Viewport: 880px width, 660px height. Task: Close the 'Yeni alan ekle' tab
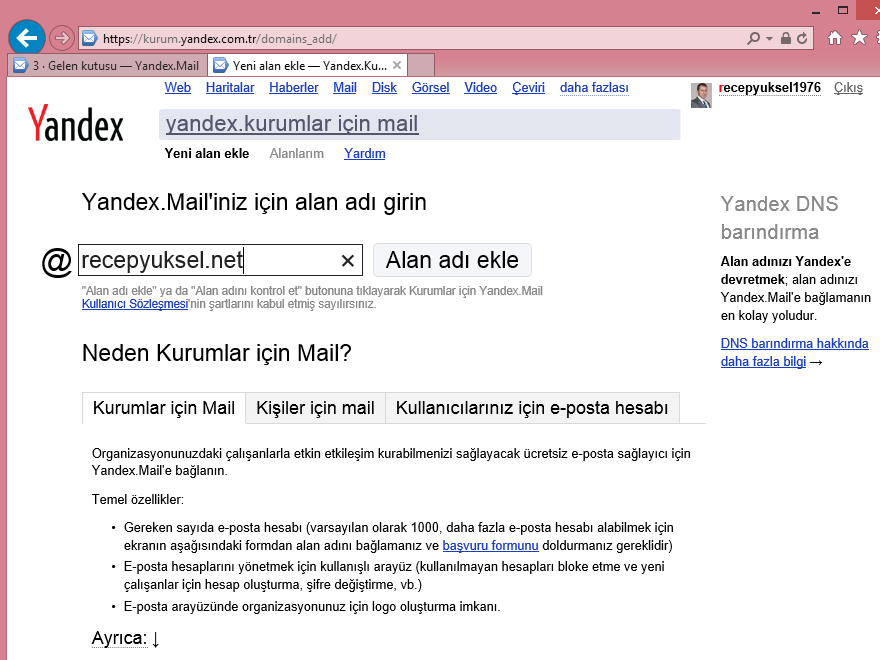pos(397,65)
